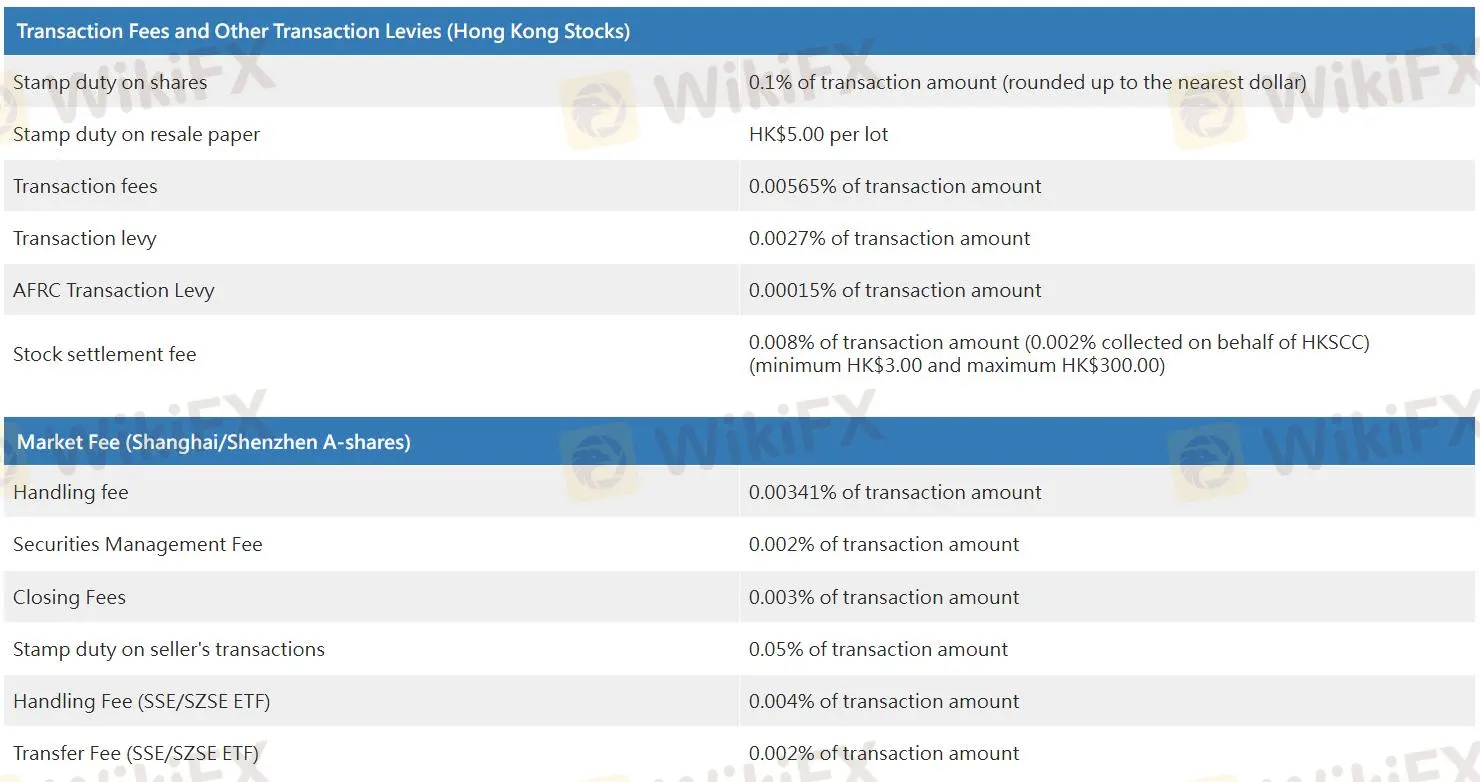This screenshot has height=782, width=1480.
Task: Click the 0.0027% of transaction amount value
Action: click(889, 238)
